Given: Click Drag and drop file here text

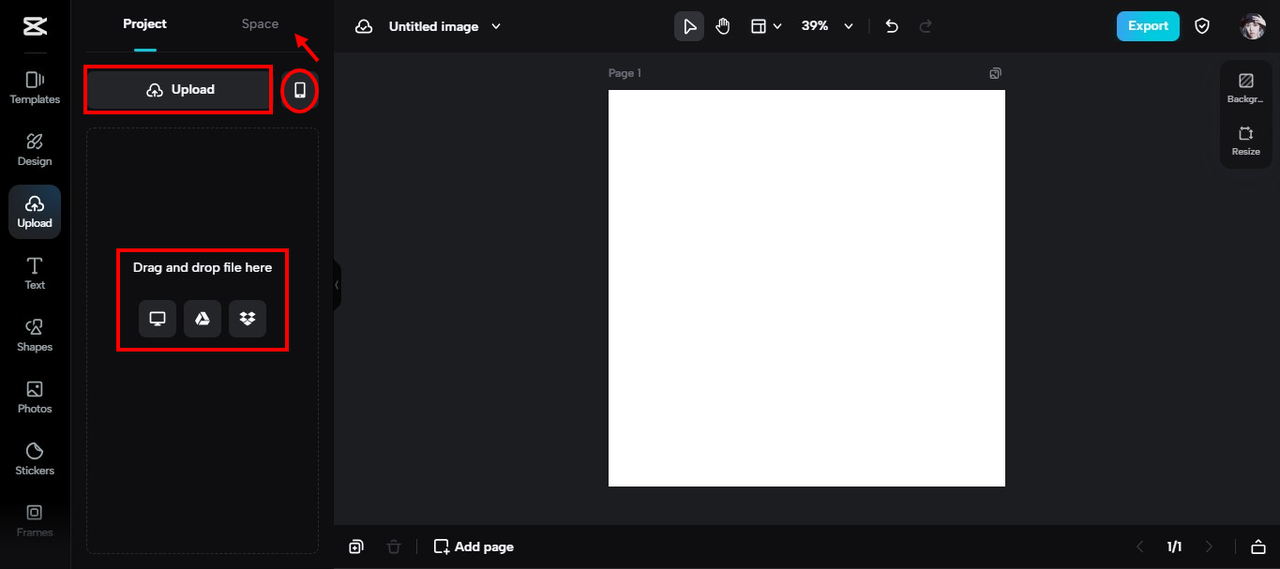Looking at the screenshot, I should point(202,268).
